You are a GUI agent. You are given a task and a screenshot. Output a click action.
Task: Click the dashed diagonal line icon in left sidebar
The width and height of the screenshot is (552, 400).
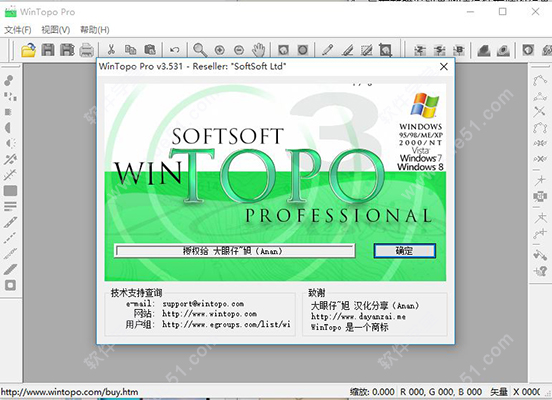[x=10, y=238]
